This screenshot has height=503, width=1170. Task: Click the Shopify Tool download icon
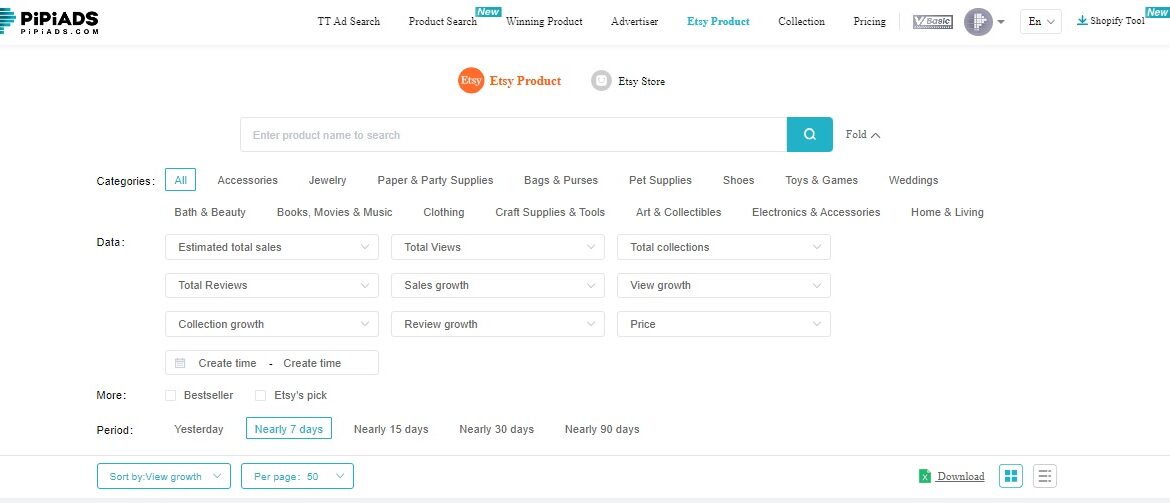[x=1082, y=20]
